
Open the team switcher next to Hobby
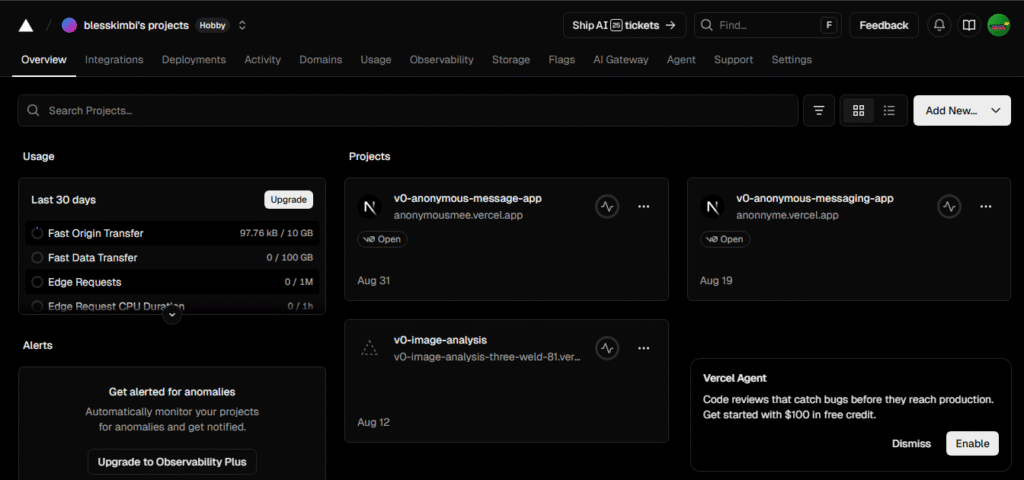click(242, 25)
